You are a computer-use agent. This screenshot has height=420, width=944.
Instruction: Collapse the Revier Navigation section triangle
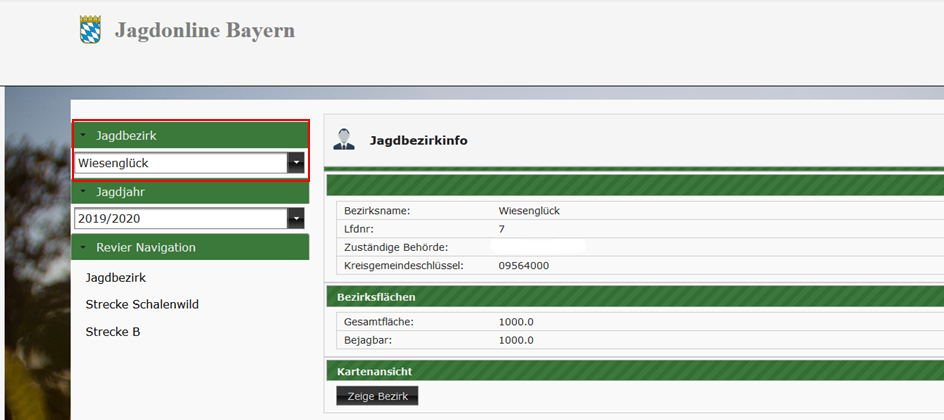point(83,247)
